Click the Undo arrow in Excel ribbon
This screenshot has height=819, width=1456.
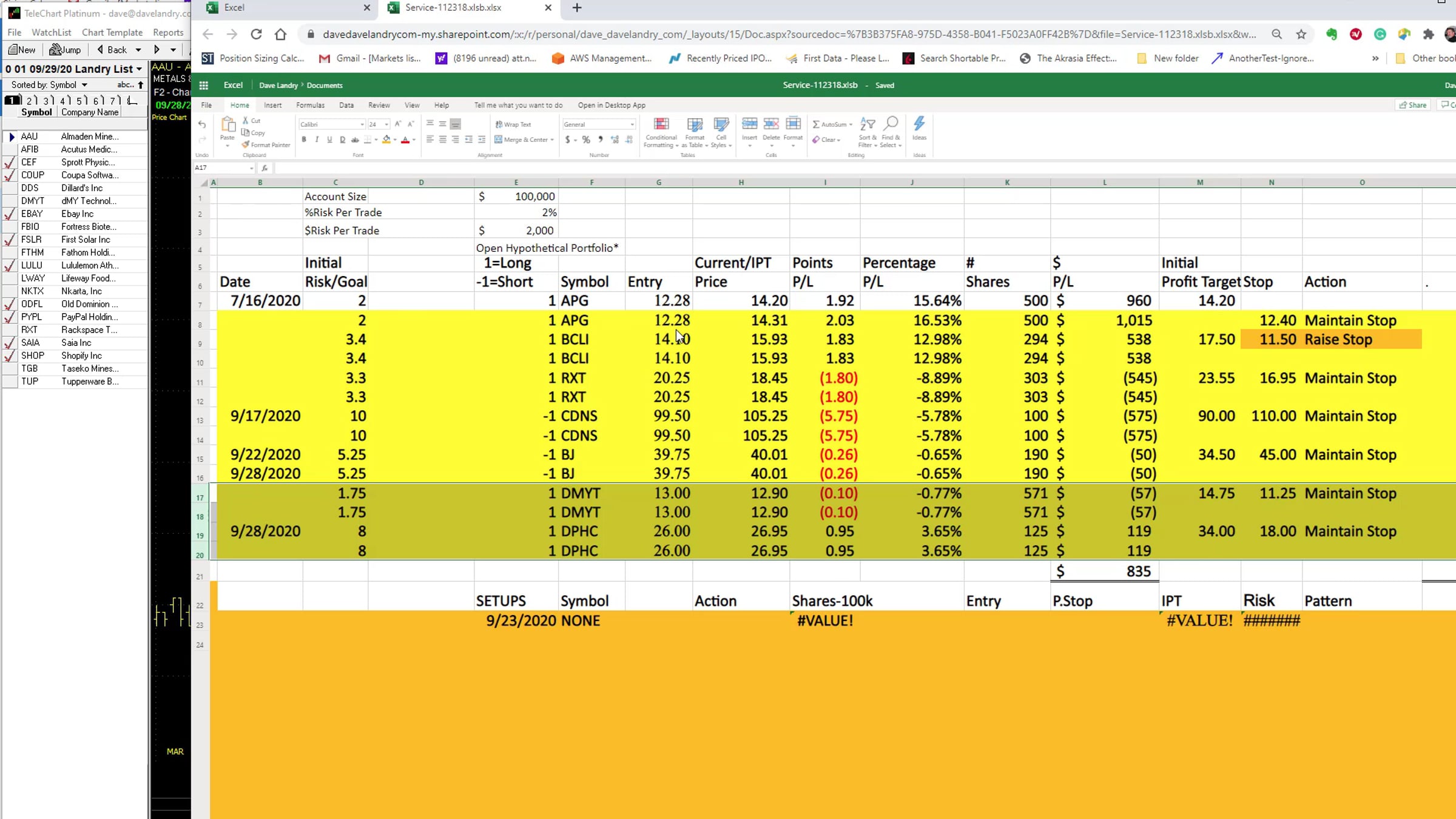202,124
